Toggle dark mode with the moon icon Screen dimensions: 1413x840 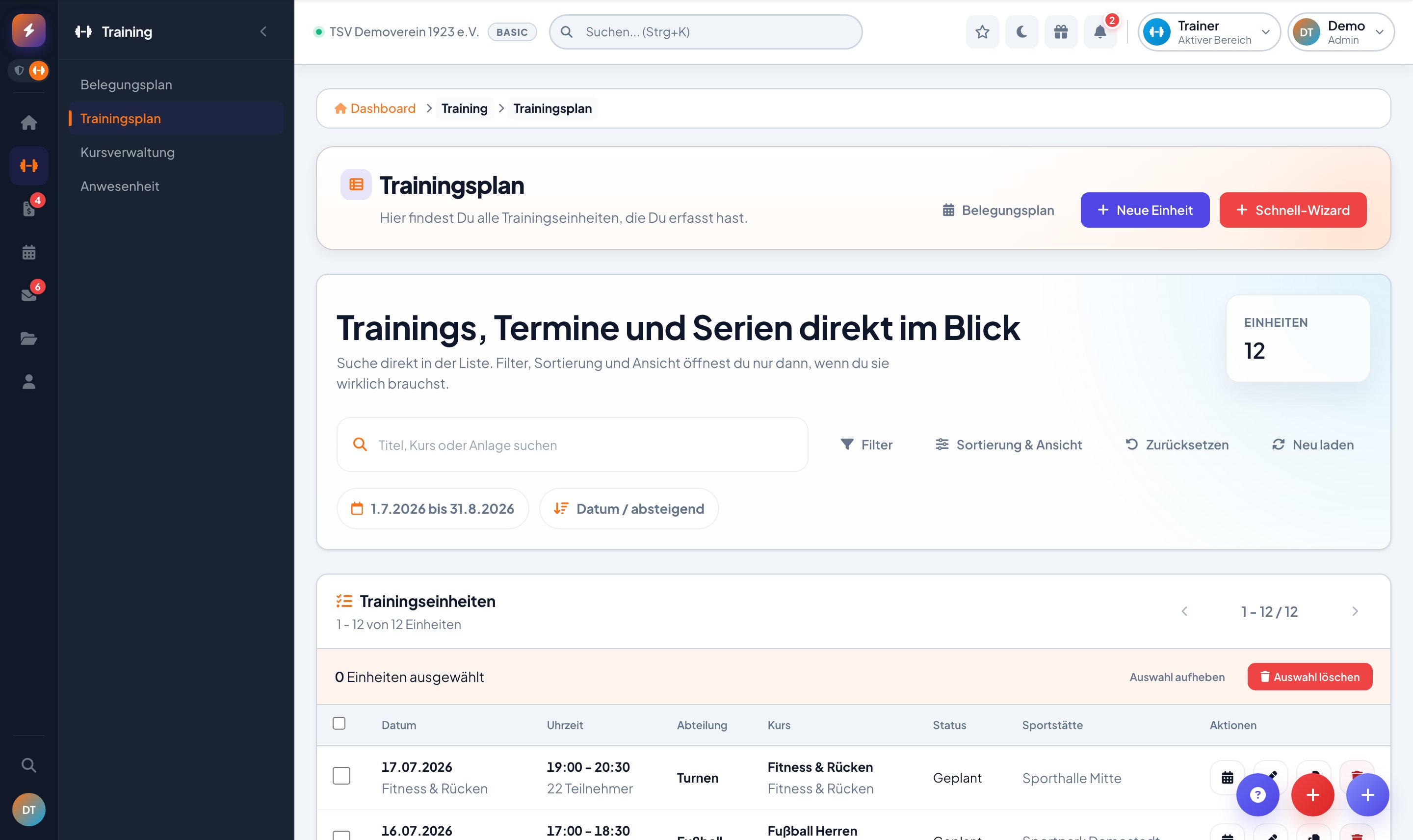[1021, 32]
